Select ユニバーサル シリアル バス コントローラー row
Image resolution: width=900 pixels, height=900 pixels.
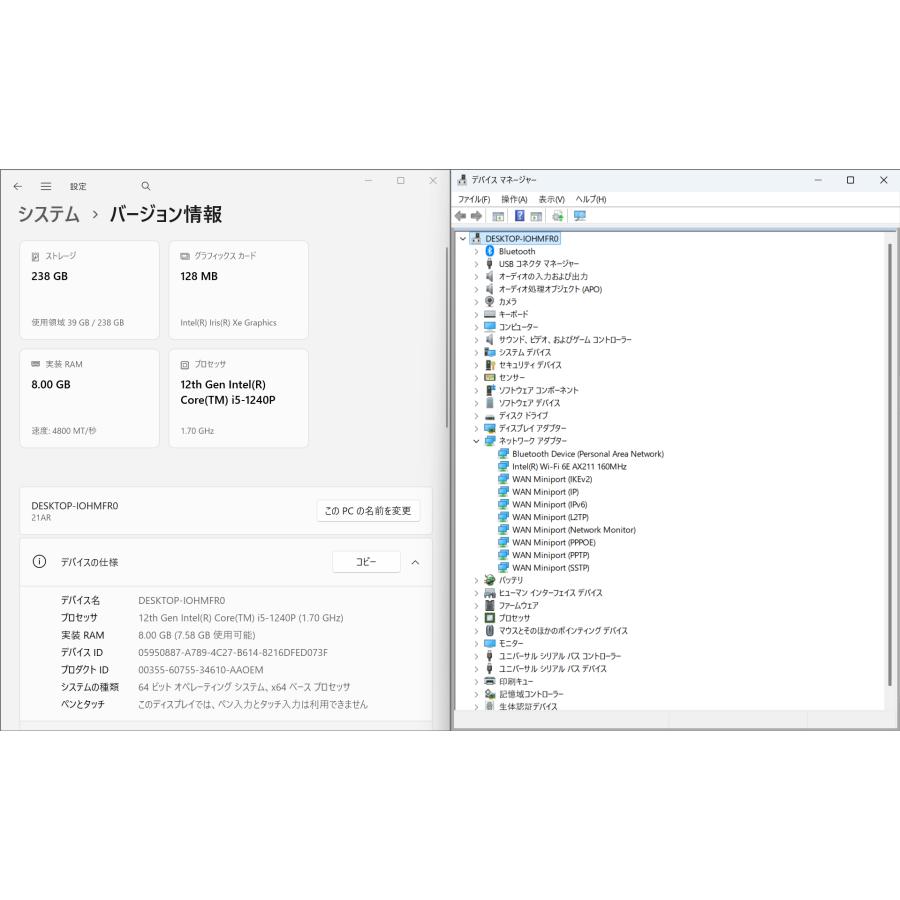coord(560,655)
